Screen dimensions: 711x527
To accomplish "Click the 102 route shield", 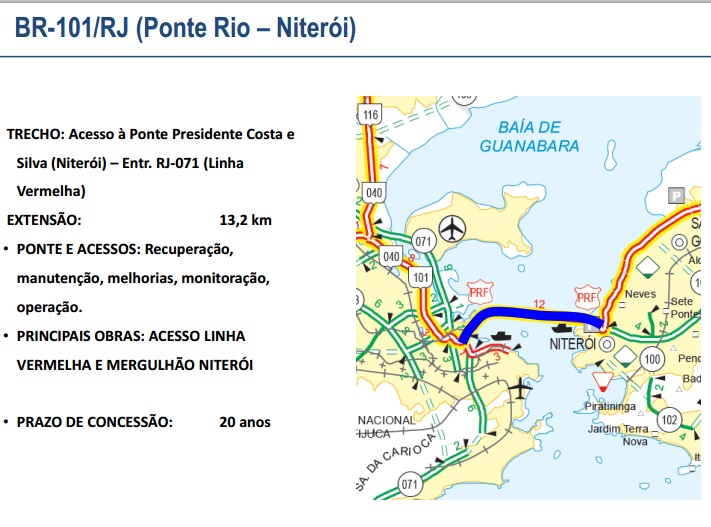I will (x=669, y=420).
